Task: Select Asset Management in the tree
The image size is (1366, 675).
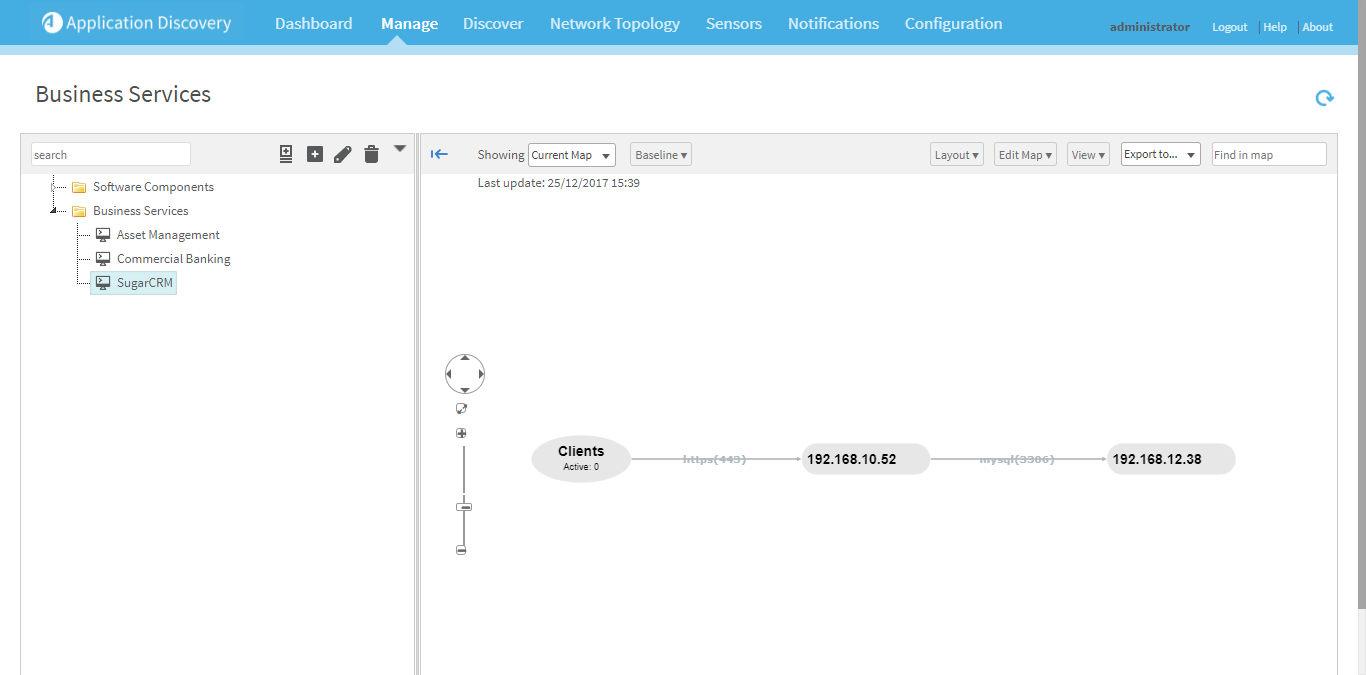Action: click(167, 235)
